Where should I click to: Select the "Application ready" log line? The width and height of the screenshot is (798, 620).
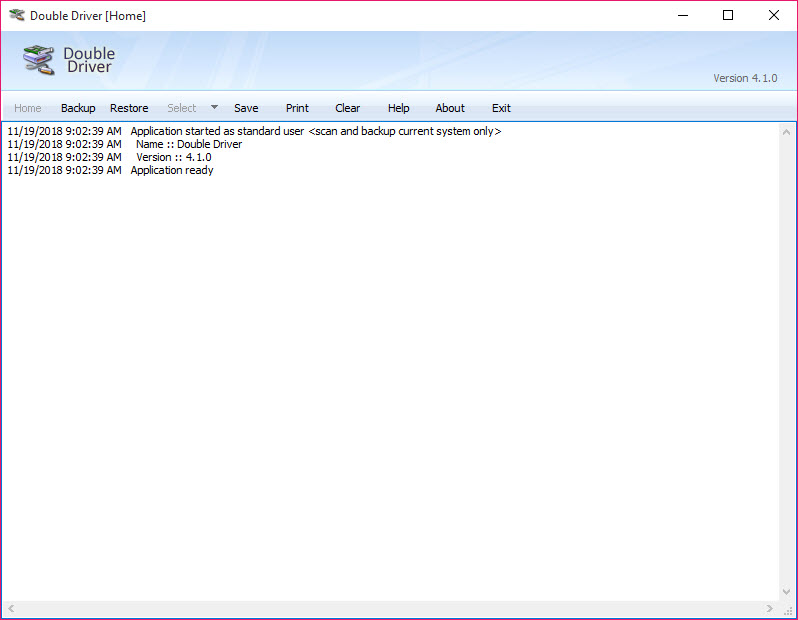[172, 170]
